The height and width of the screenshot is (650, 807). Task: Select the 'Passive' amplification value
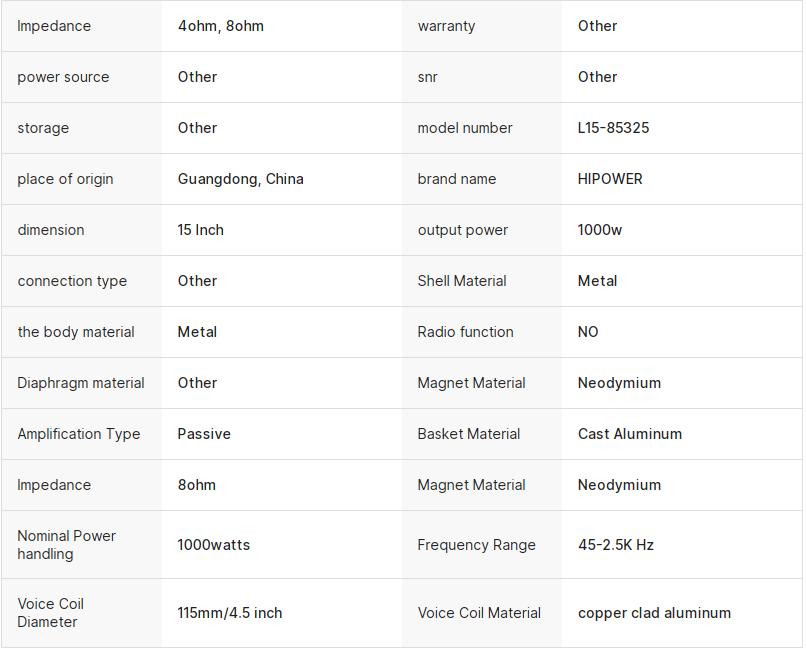(x=204, y=433)
